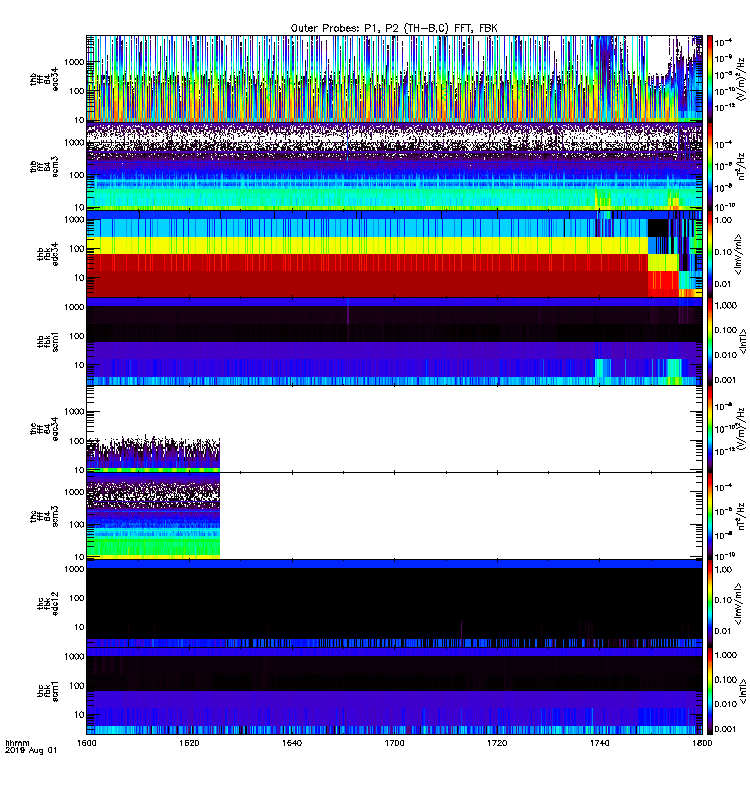This screenshot has height=800, width=750.
Task: Click the '10' y-axis tick of thc scm3 panel
Action: click(x=80, y=557)
